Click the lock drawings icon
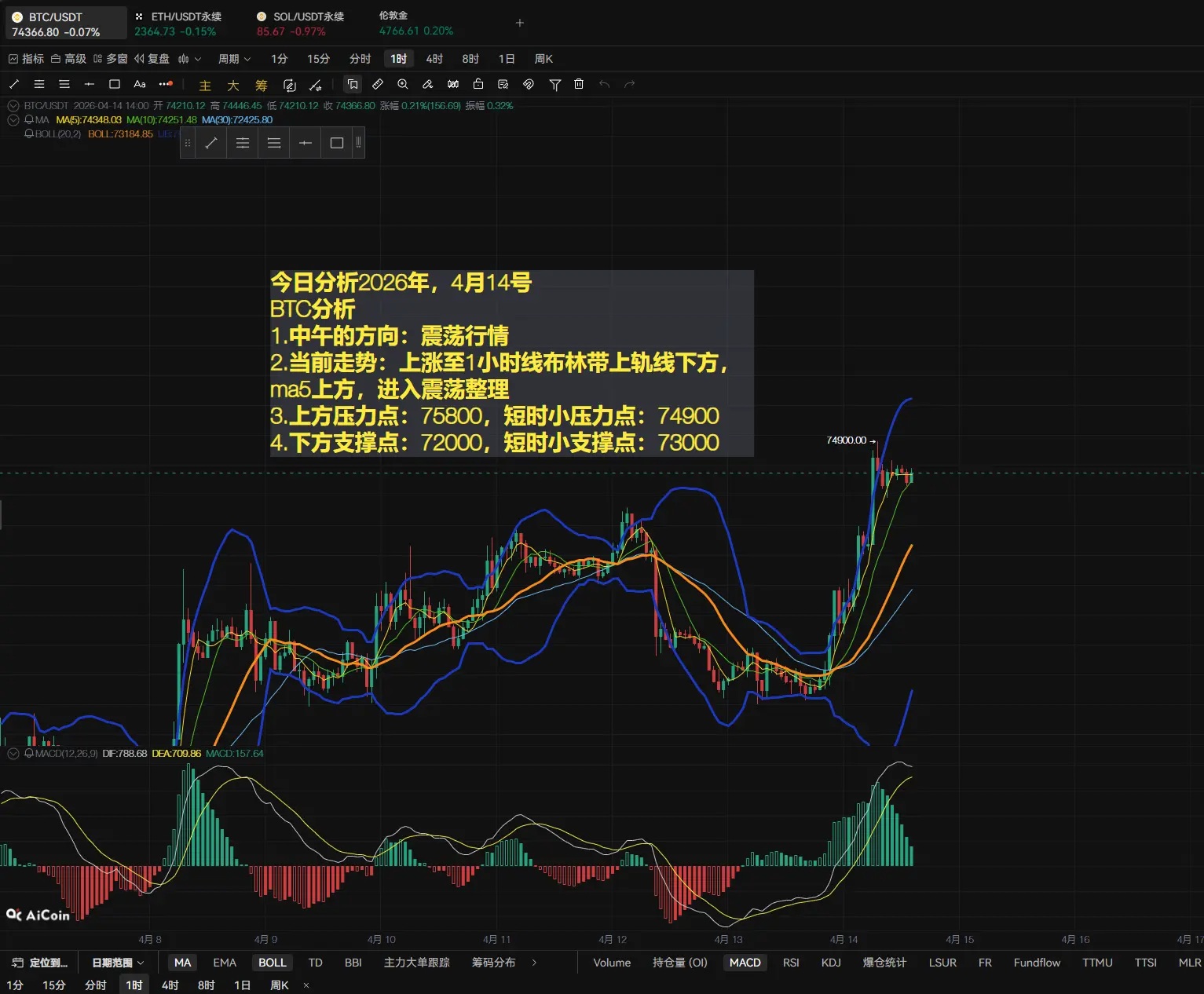This screenshot has height=994, width=1204. click(x=478, y=84)
